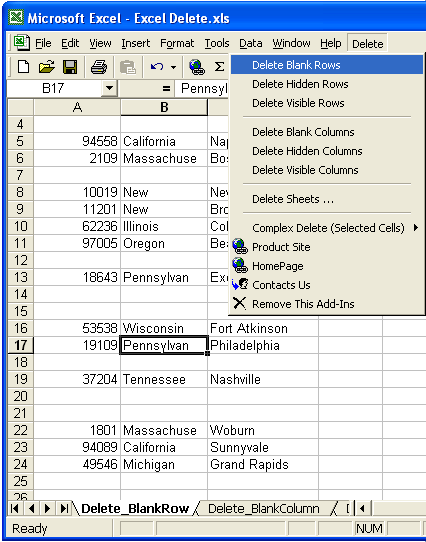Open the Data menu
Viewport: 426px width, 542px height.
[x=251, y=43]
